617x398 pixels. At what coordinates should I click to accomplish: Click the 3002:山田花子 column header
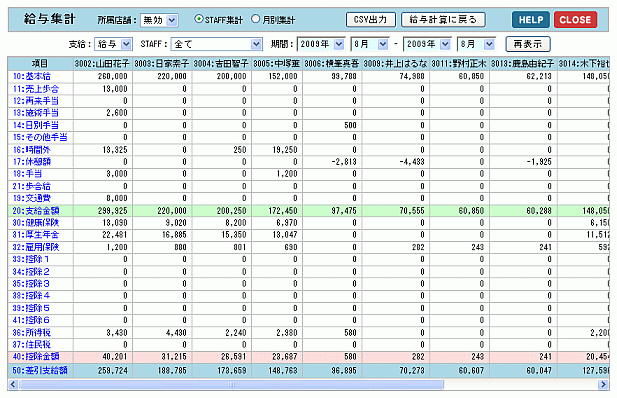pos(102,63)
